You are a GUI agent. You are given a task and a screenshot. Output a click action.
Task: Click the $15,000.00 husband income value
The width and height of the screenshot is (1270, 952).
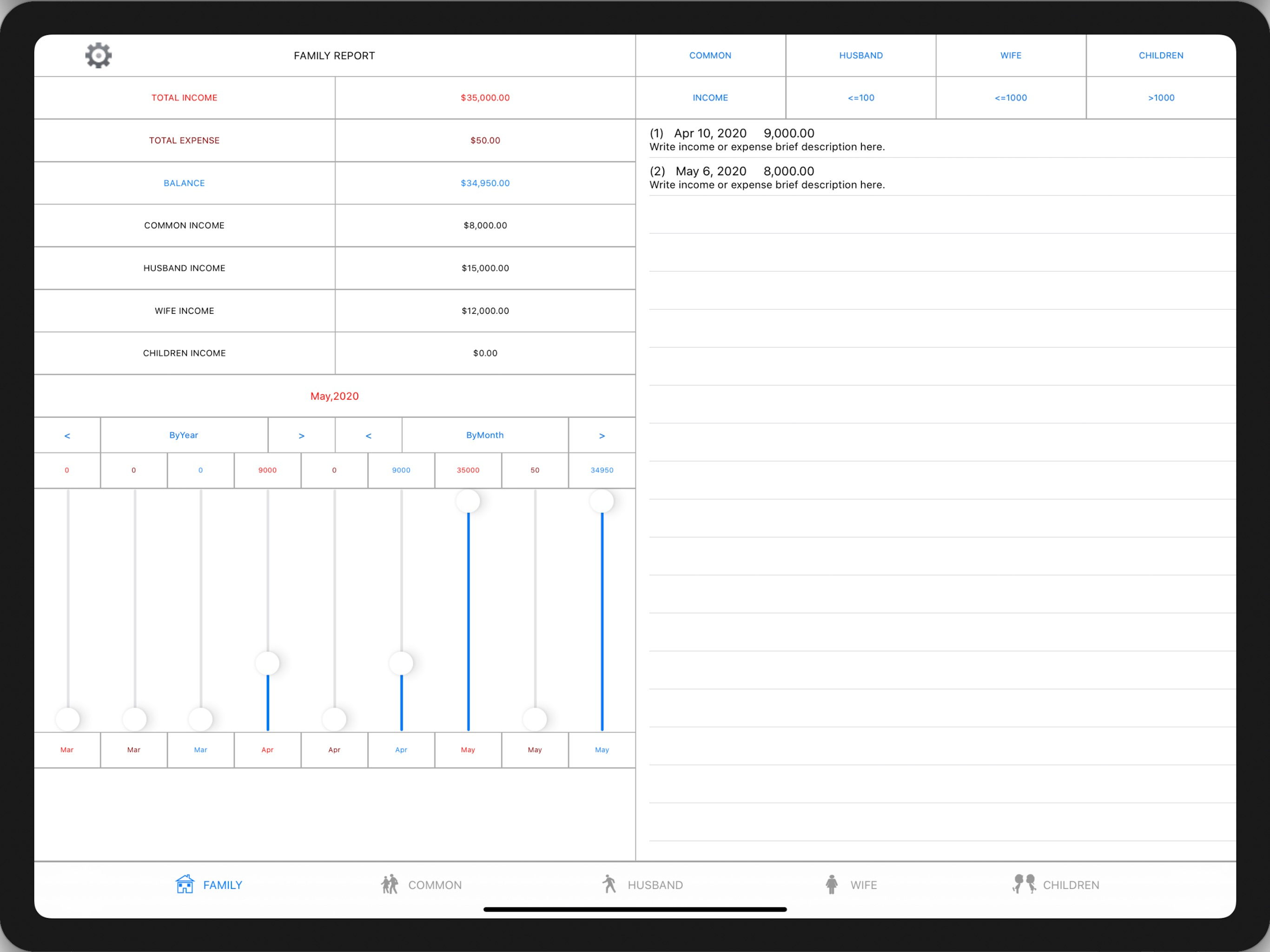[485, 268]
